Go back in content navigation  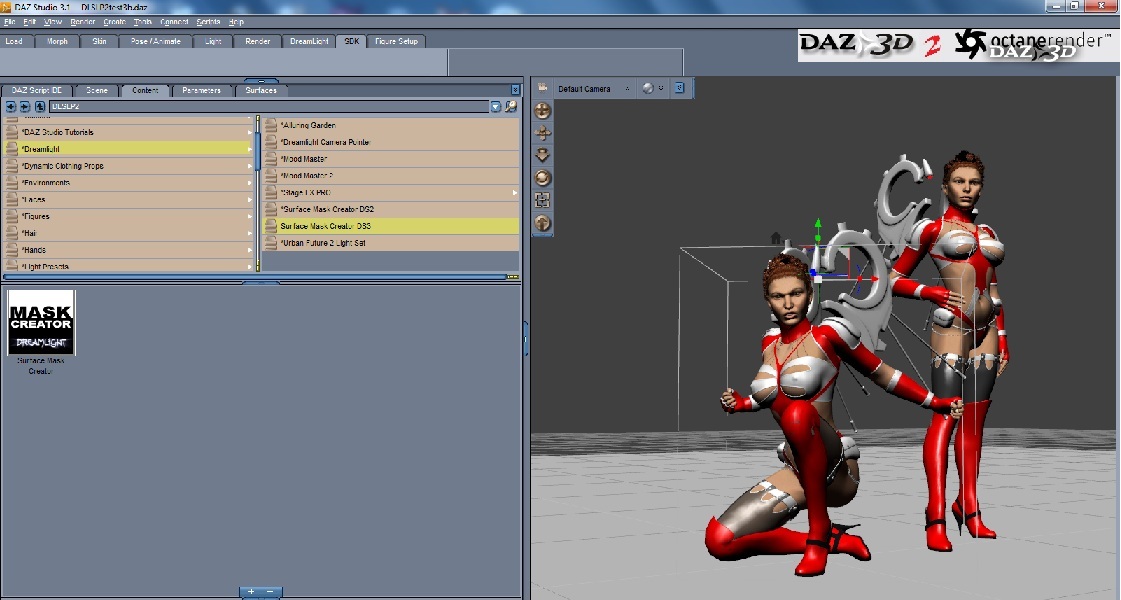(x=11, y=107)
